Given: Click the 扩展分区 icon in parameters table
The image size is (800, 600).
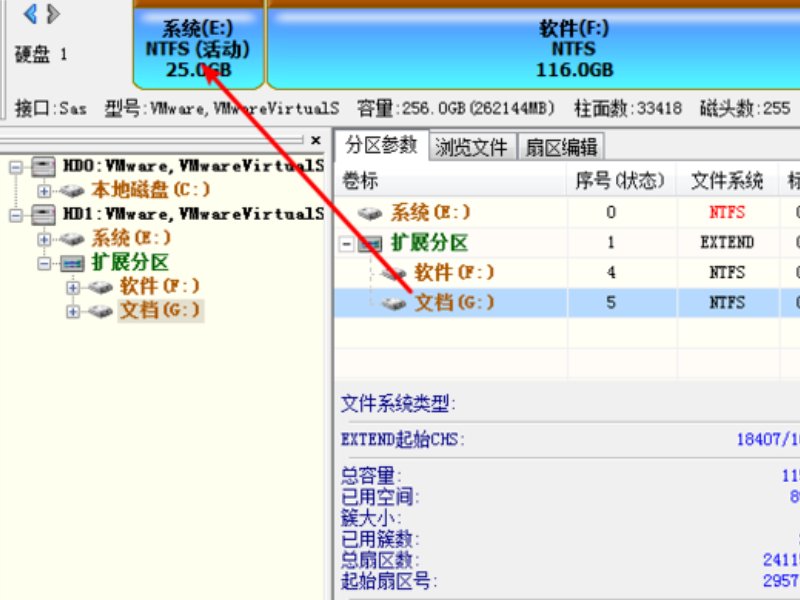Looking at the screenshot, I should coord(369,243).
